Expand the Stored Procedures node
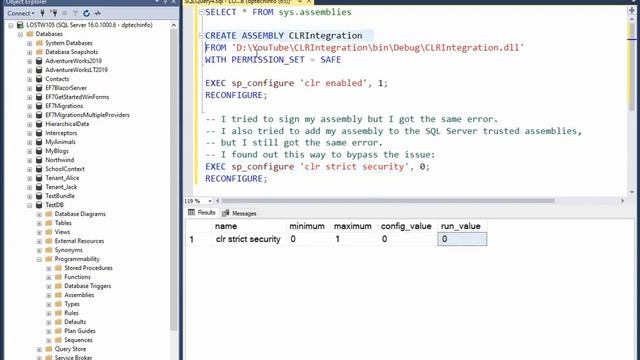This screenshot has height=360, width=640. coord(49,268)
